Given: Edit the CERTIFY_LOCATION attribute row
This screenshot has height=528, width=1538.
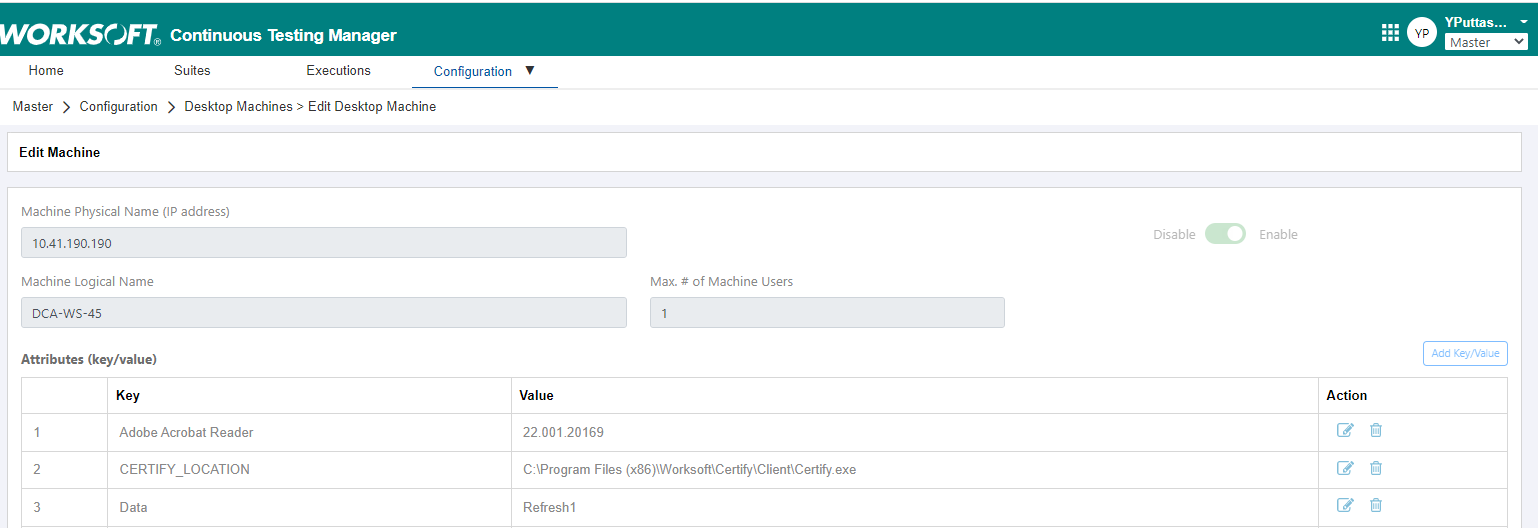Looking at the screenshot, I should (x=1345, y=468).
